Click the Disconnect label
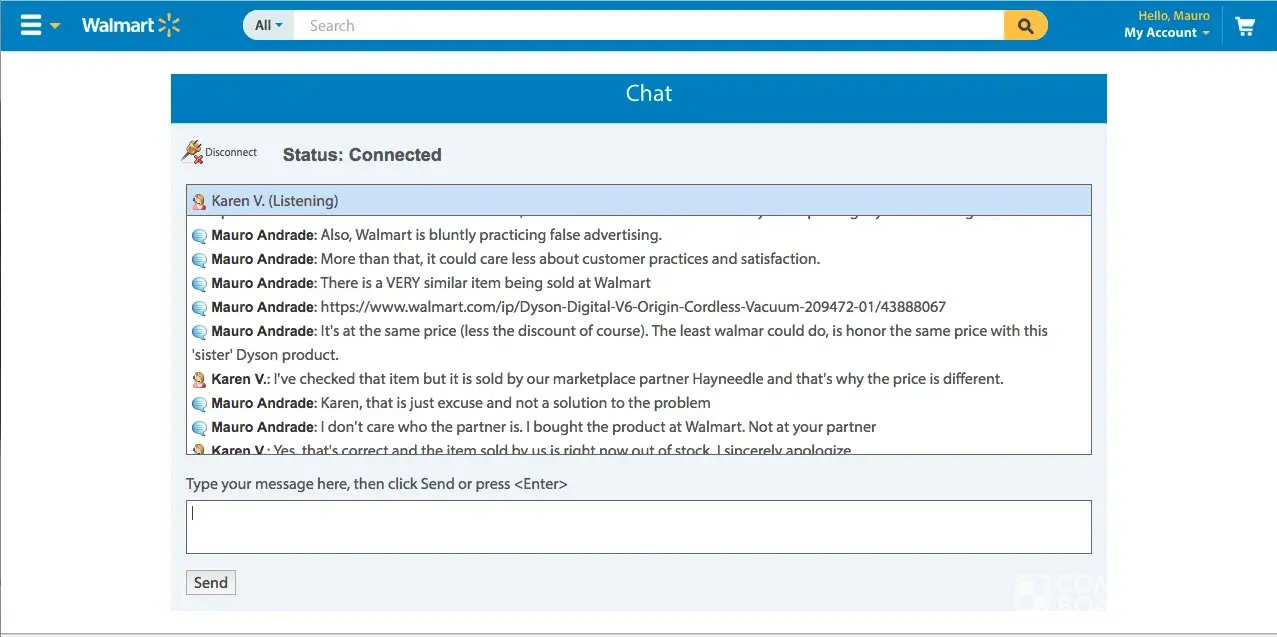The image size is (1277, 637). (x=231, y=152)
